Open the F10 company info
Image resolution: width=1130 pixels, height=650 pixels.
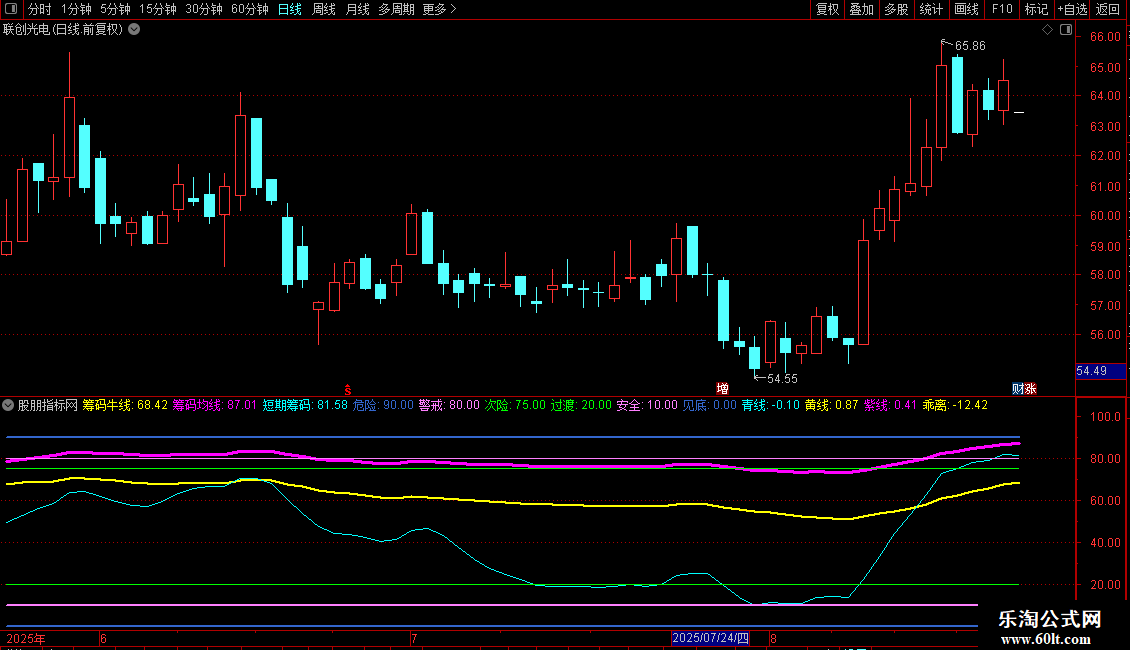coord(1001,9)
